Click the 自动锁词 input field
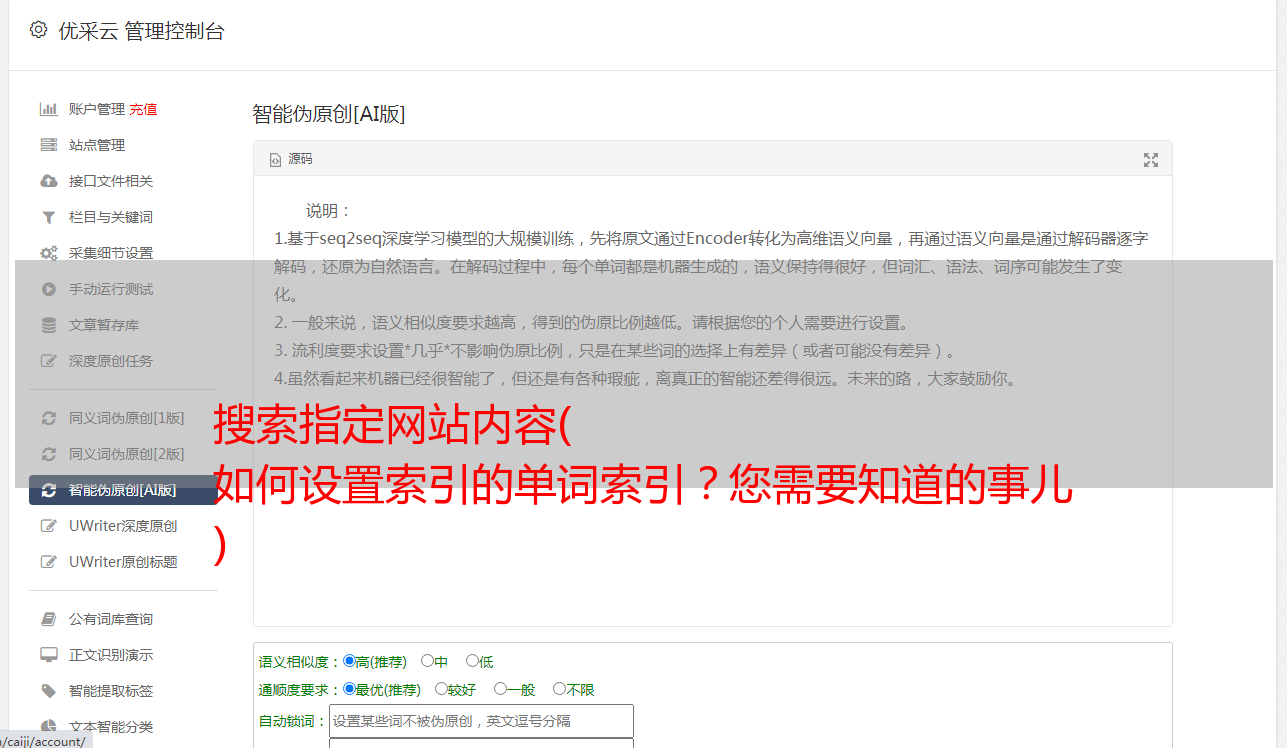Screen dimensions: 1287x748 pos(481,721)
